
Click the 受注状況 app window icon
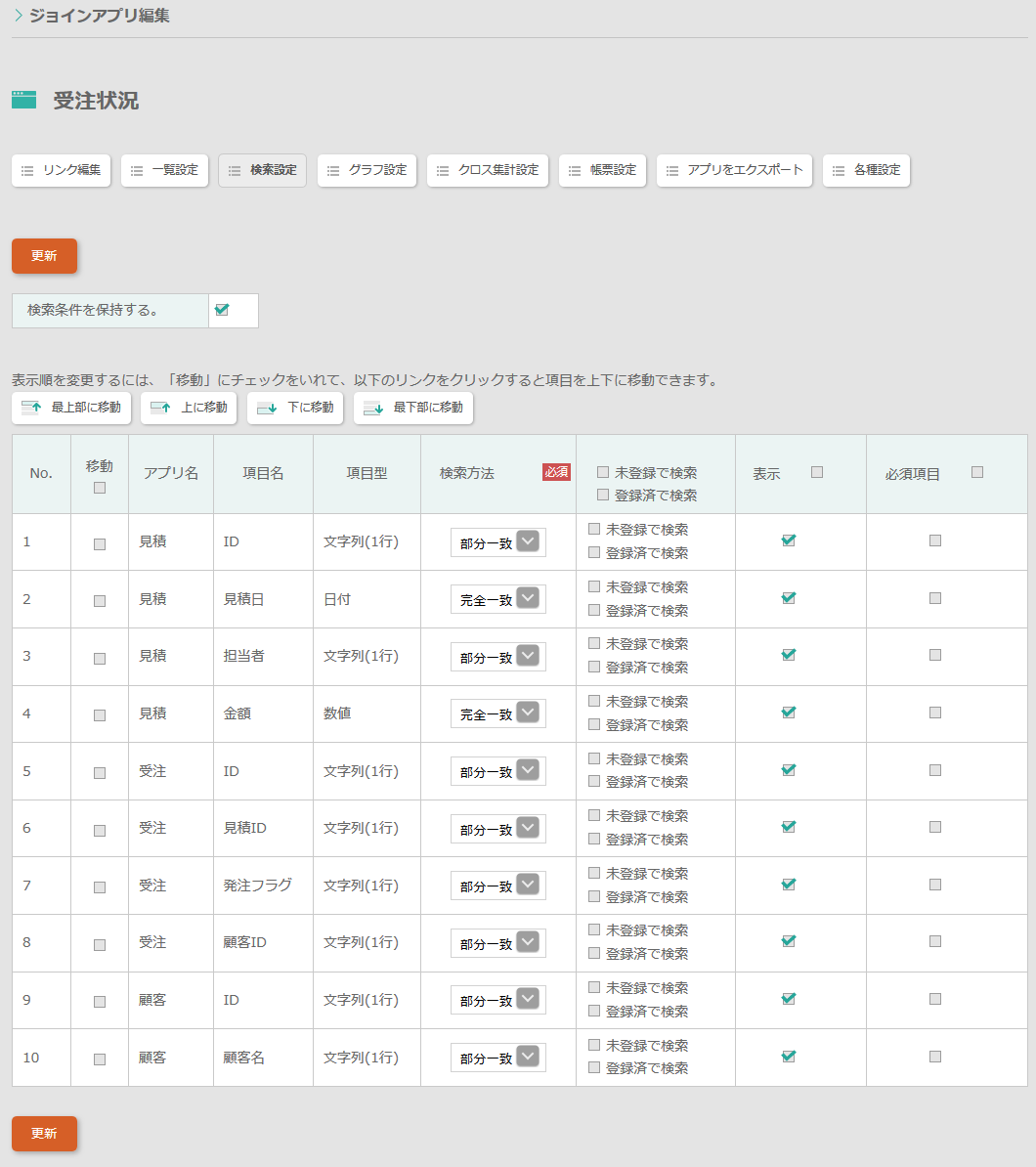(x=23, y=100)
